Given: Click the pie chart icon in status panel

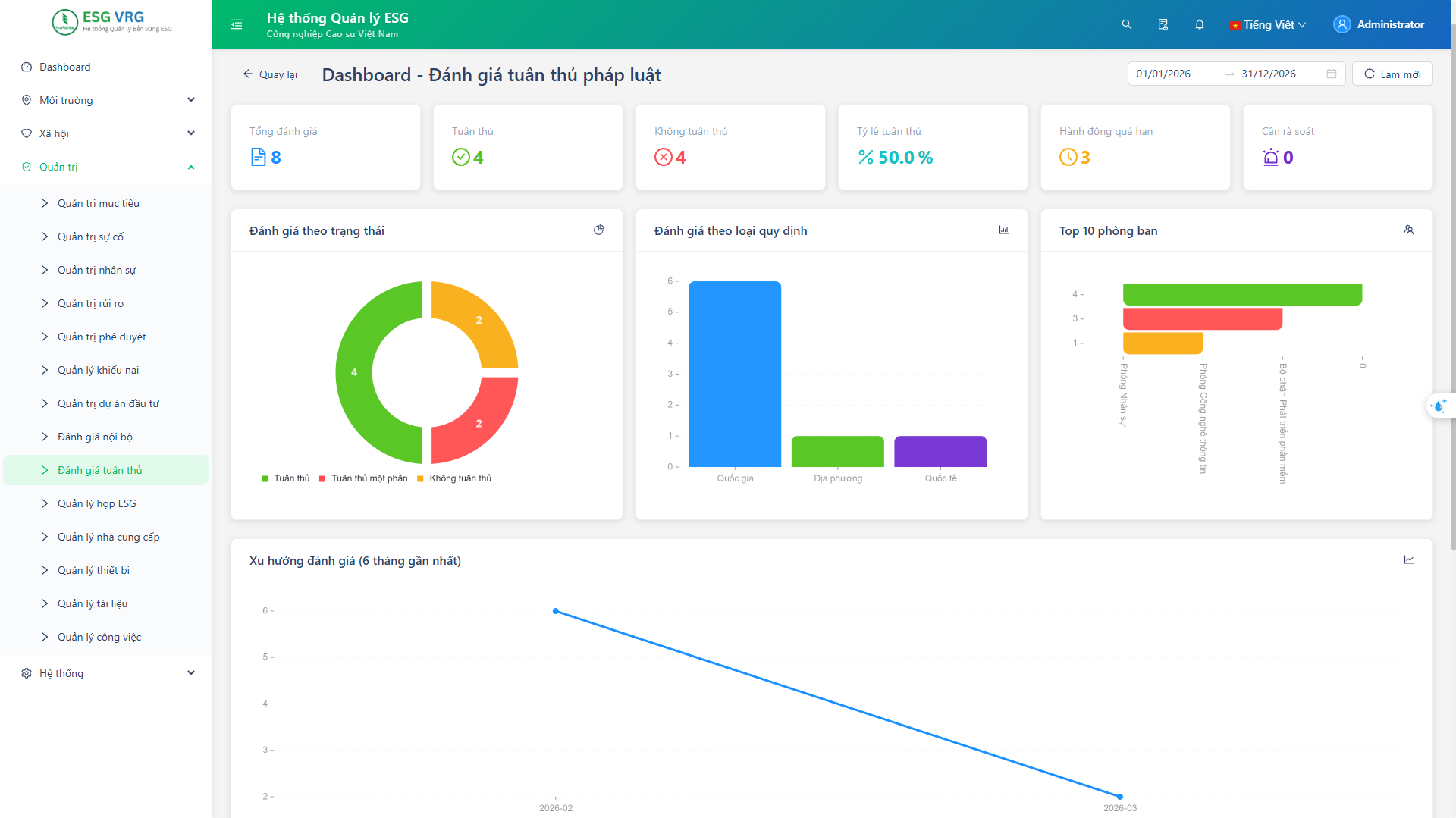Looking at the screenshot, I should [599, 230].
